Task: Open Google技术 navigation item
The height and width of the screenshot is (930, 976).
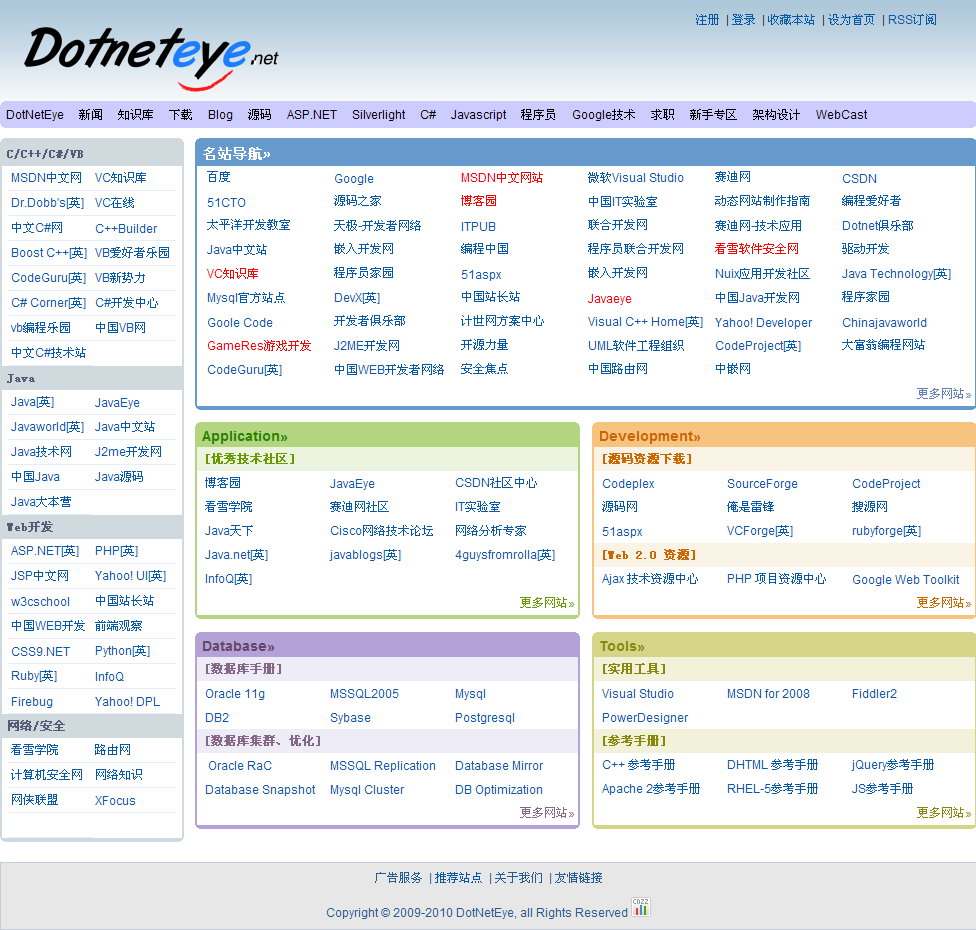Action: (604, 115)
